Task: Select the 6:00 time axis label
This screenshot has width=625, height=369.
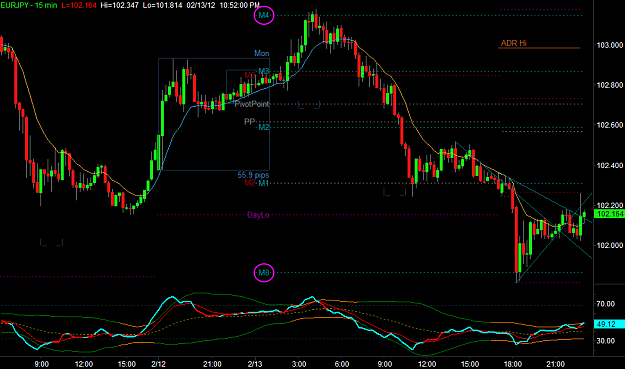Action: pyautogui.click(x=342, y=364)
